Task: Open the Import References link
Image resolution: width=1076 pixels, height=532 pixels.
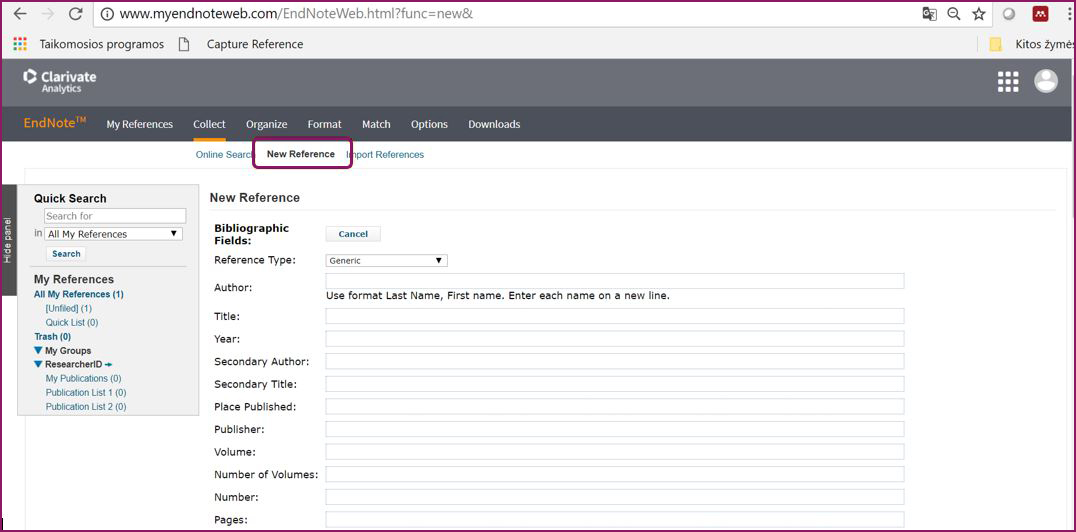Action: 387,155
